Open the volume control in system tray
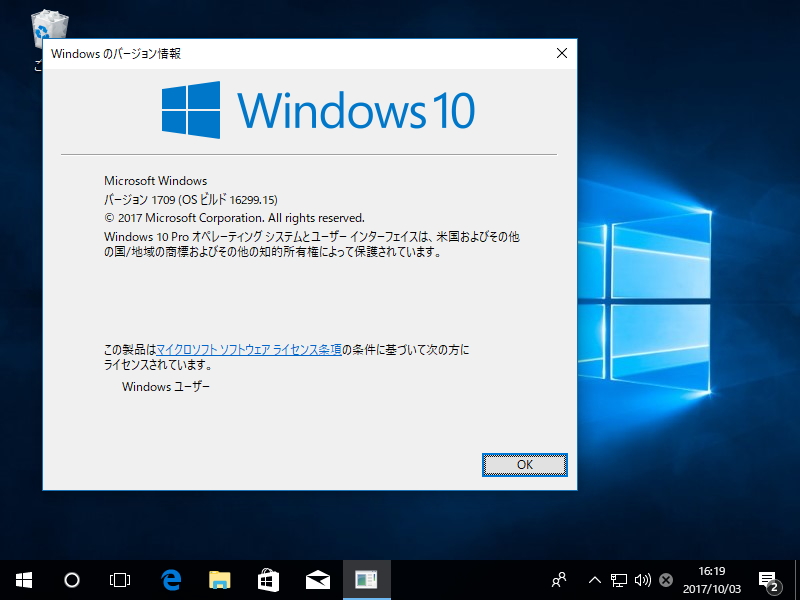Screen dimensions: 800x600 (x=641, y=580)
